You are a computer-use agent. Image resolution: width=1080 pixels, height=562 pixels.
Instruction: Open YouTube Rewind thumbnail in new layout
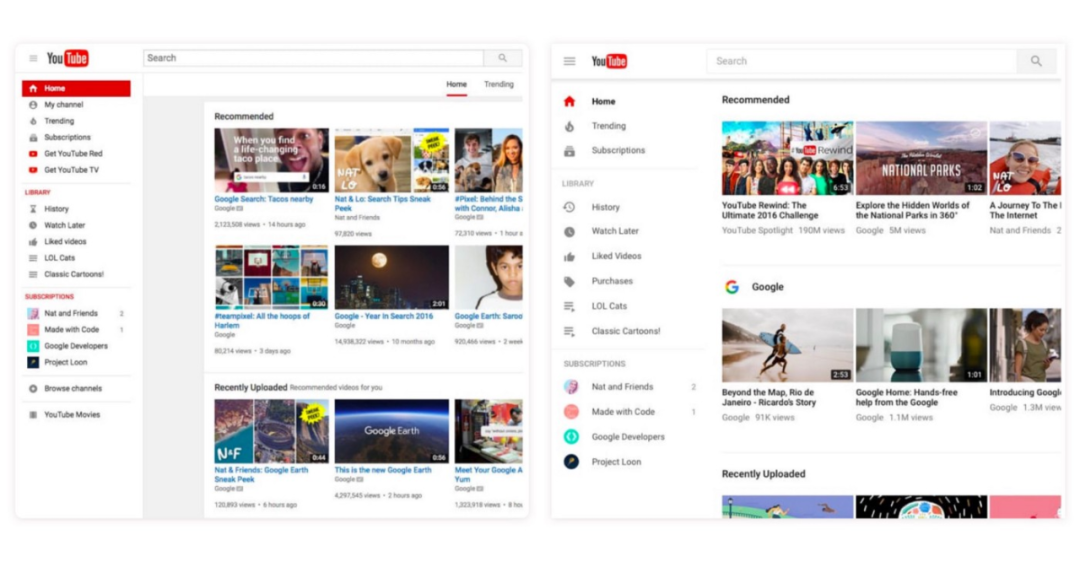[787, 158]
